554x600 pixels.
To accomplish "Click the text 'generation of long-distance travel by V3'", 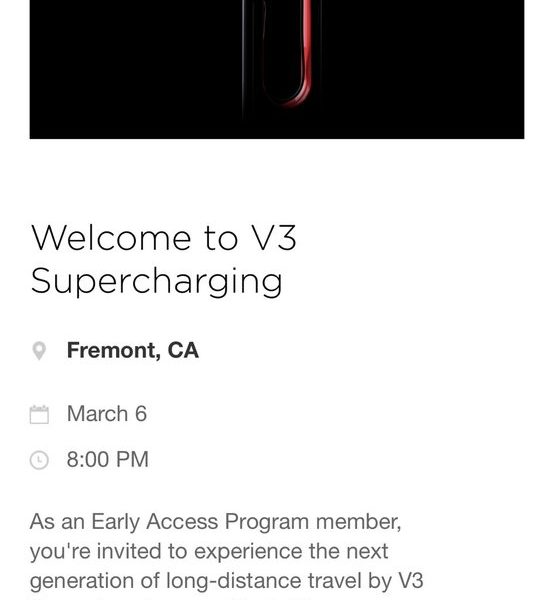I will click(226, 581).
